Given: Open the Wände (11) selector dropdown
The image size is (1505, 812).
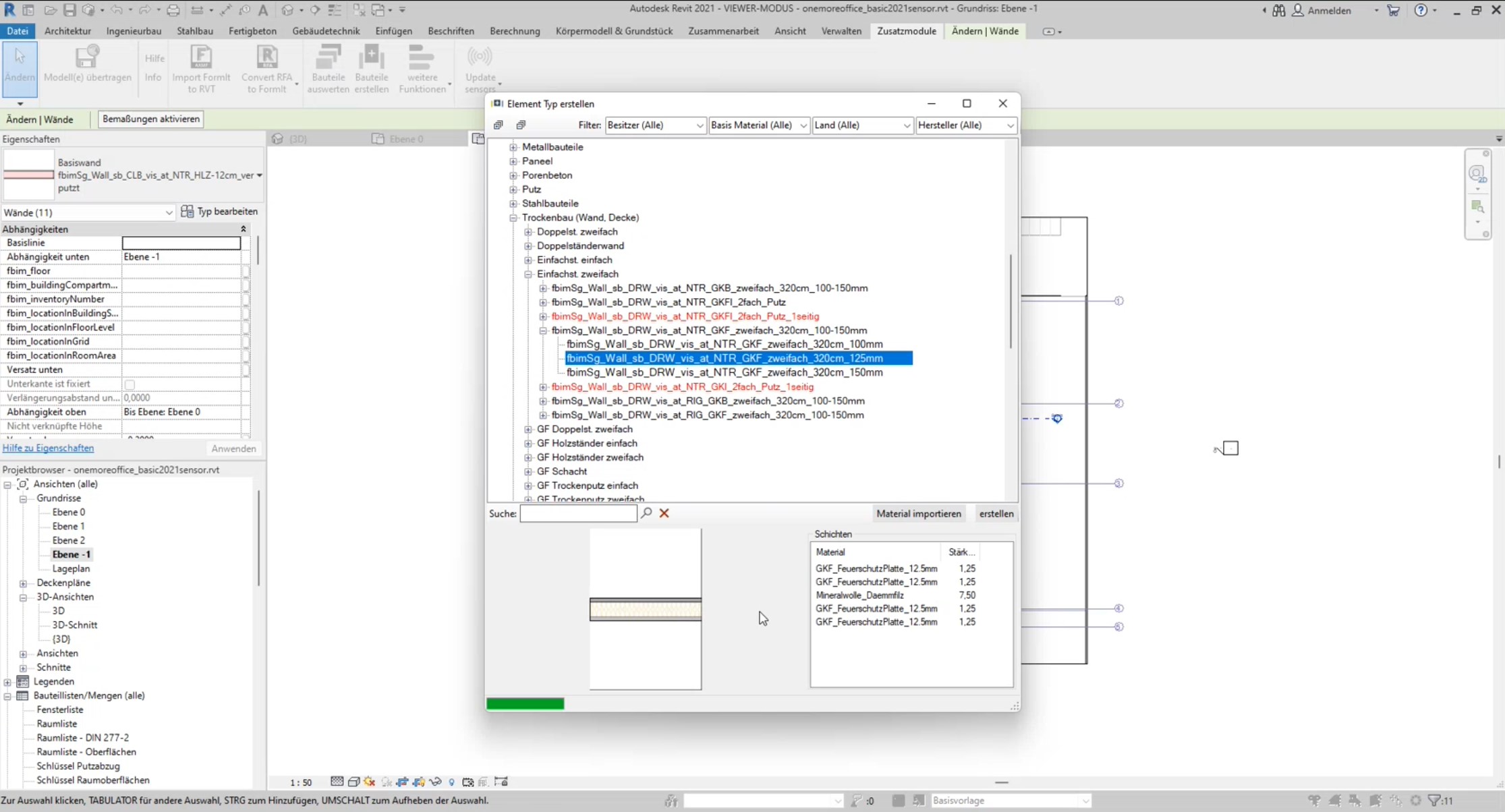Looking at the screenshot, I should click(88, 212).
